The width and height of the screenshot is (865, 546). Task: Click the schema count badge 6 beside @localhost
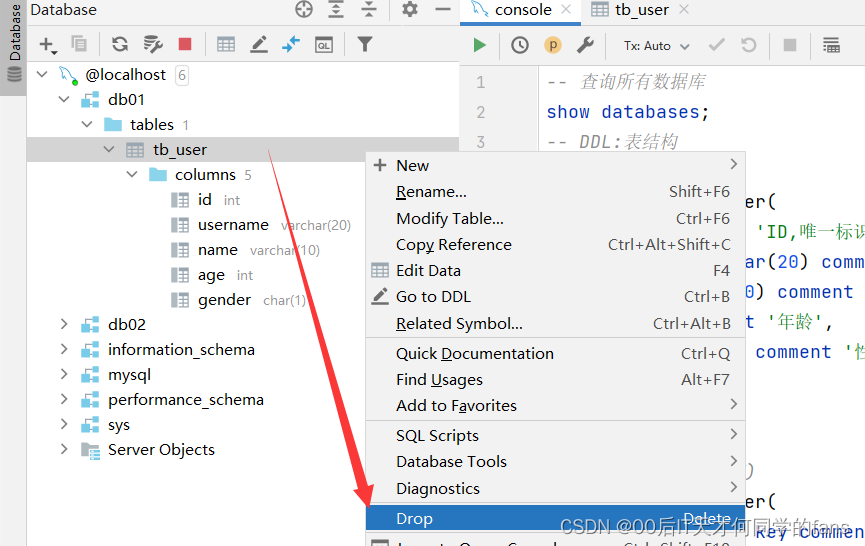[182, 74]
